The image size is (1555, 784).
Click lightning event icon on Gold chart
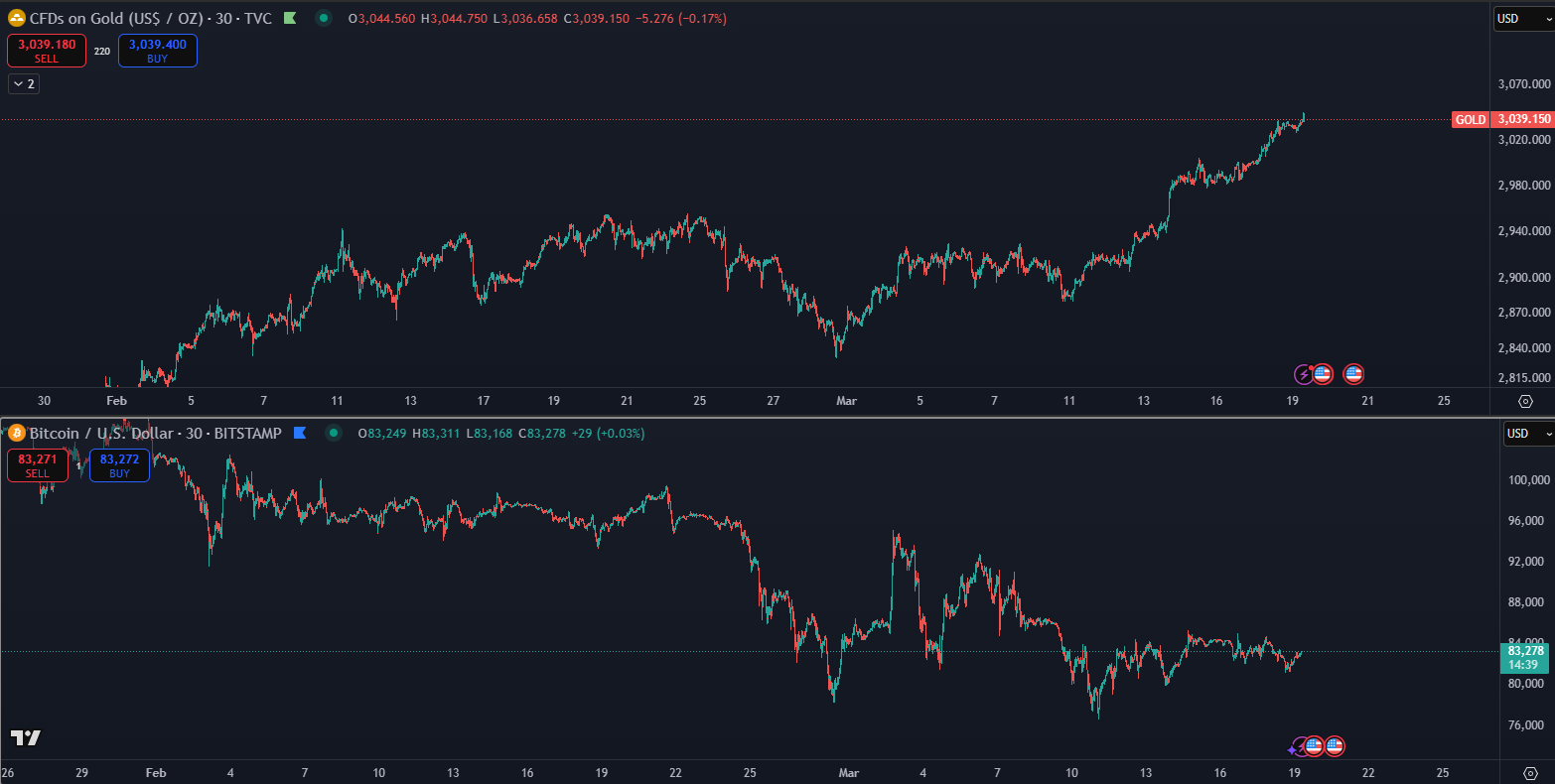(1304, 374)
